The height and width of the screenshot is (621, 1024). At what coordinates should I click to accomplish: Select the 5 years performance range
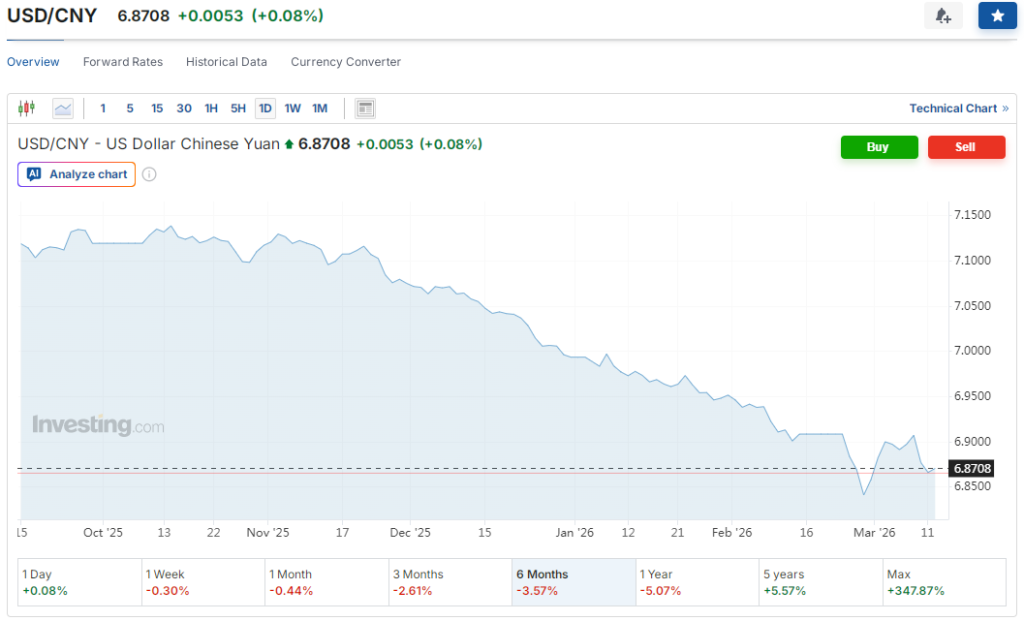[x=821, y=582]
